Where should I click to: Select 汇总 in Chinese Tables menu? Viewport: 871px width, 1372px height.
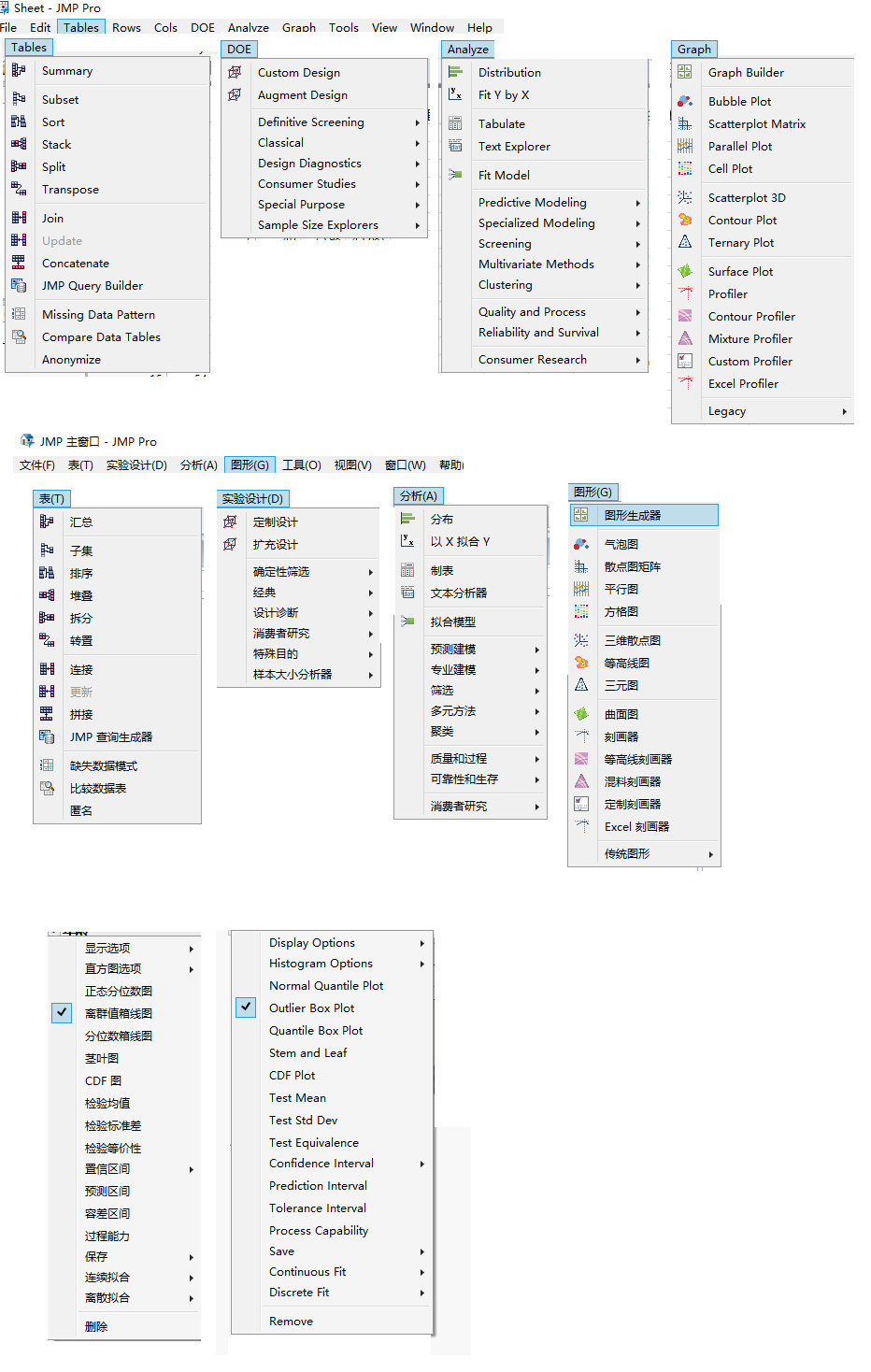(81, 522)
